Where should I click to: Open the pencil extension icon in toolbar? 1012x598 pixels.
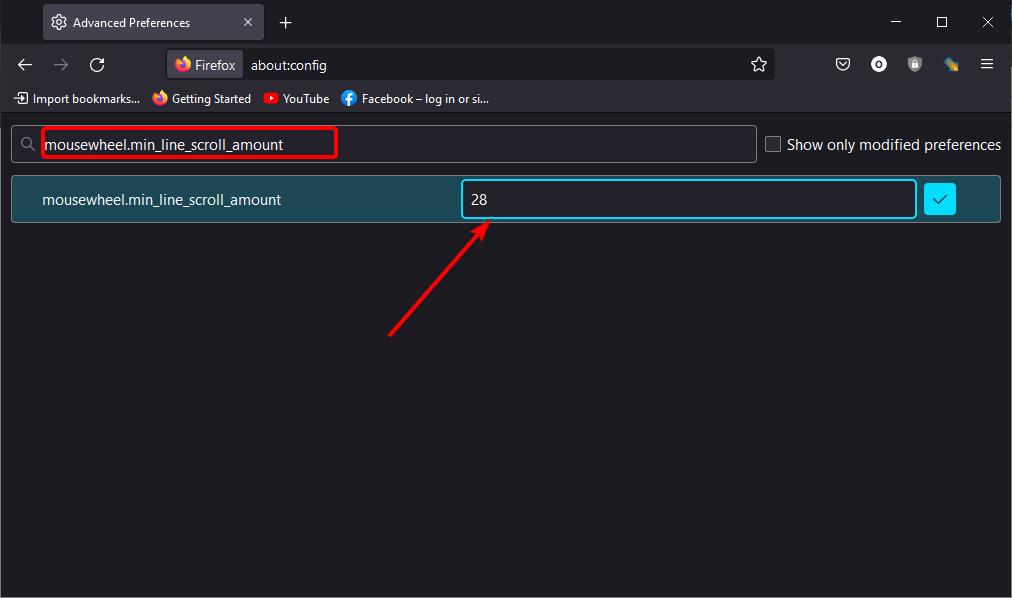(x=951, y=64)
